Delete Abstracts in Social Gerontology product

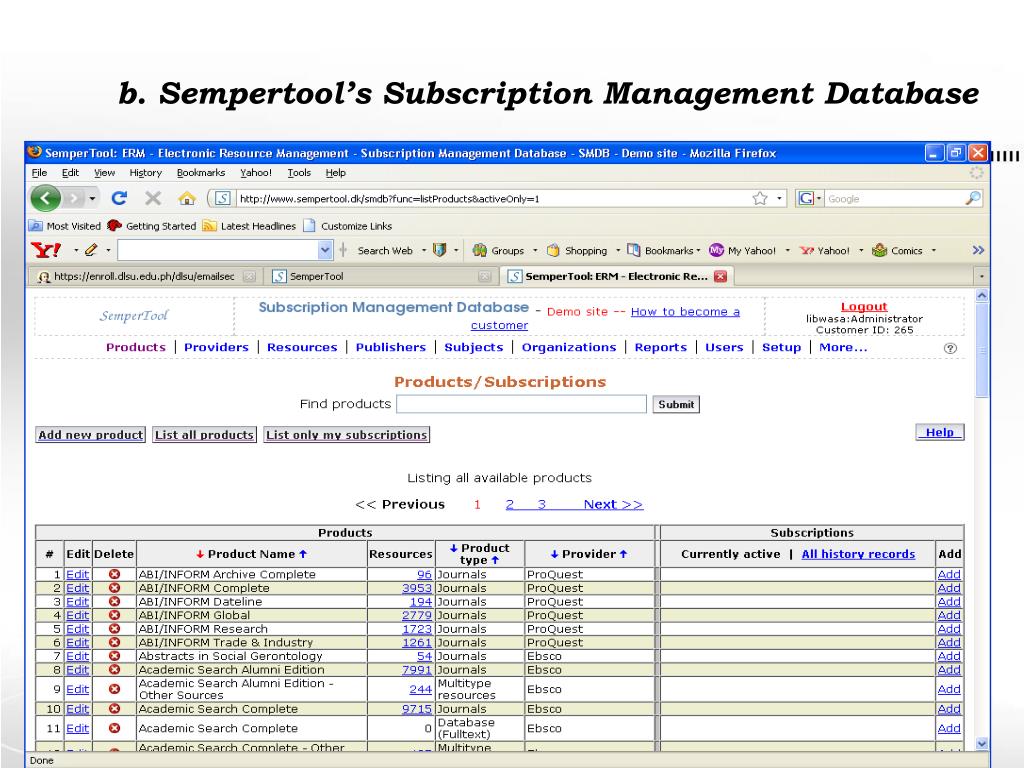[114, 656]
